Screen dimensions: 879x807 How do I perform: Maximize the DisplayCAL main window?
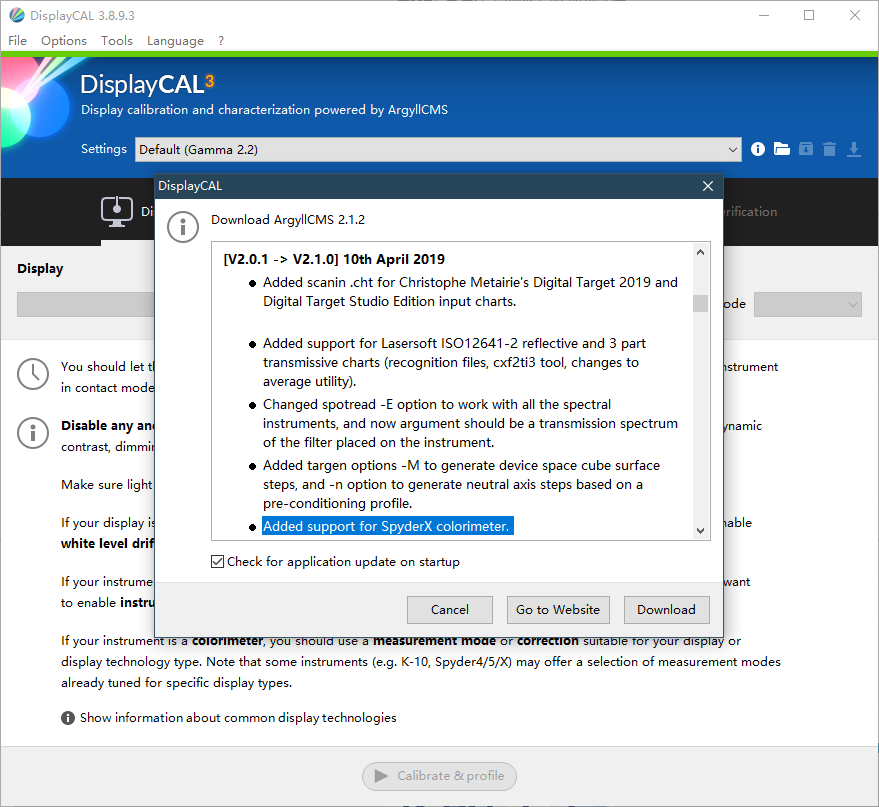point(809,15)
